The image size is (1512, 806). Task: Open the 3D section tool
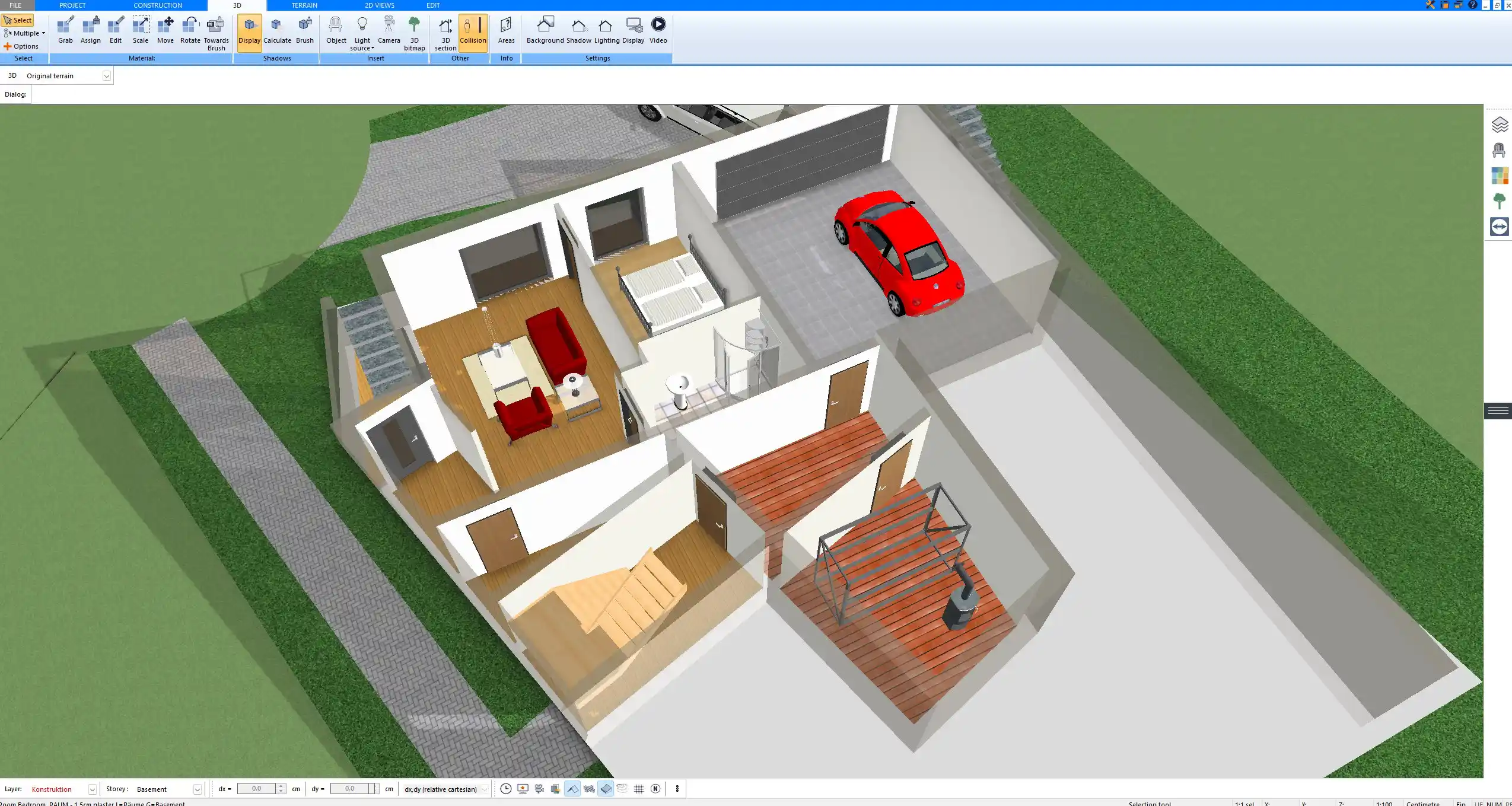tap(444, 30)
